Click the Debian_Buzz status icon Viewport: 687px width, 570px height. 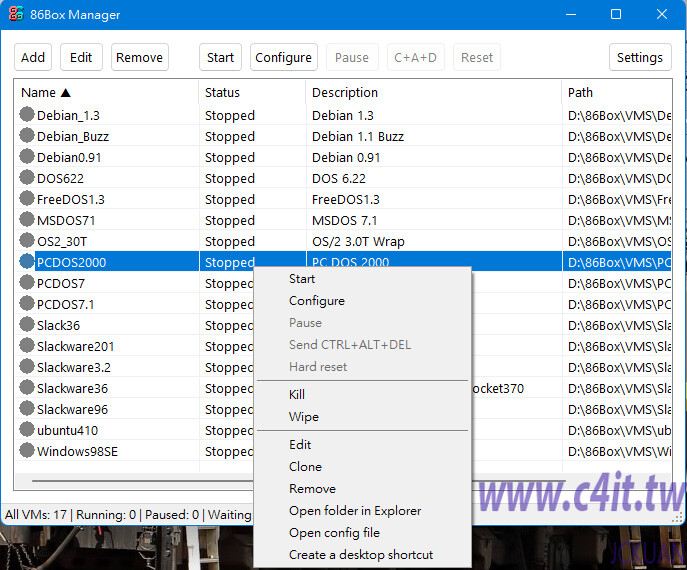(x=27, y=136)
